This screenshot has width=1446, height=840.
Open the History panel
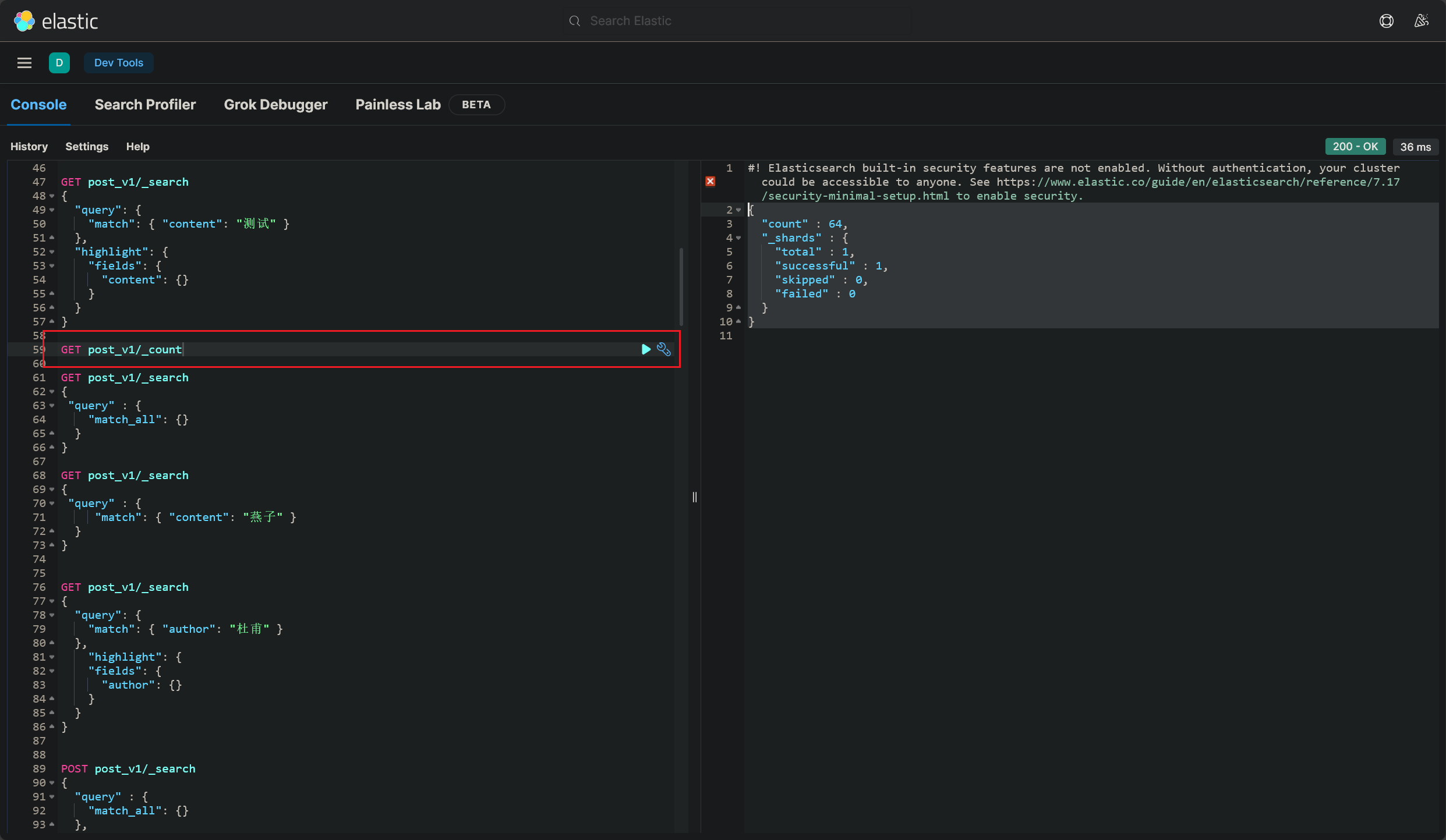tap(29, 147)
